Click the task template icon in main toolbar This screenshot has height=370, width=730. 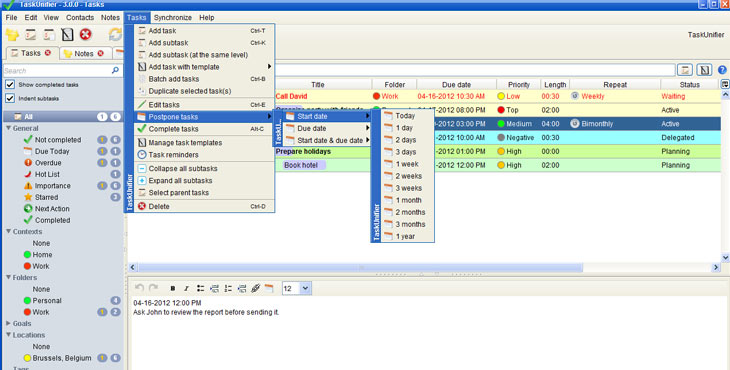click(67, 34)
